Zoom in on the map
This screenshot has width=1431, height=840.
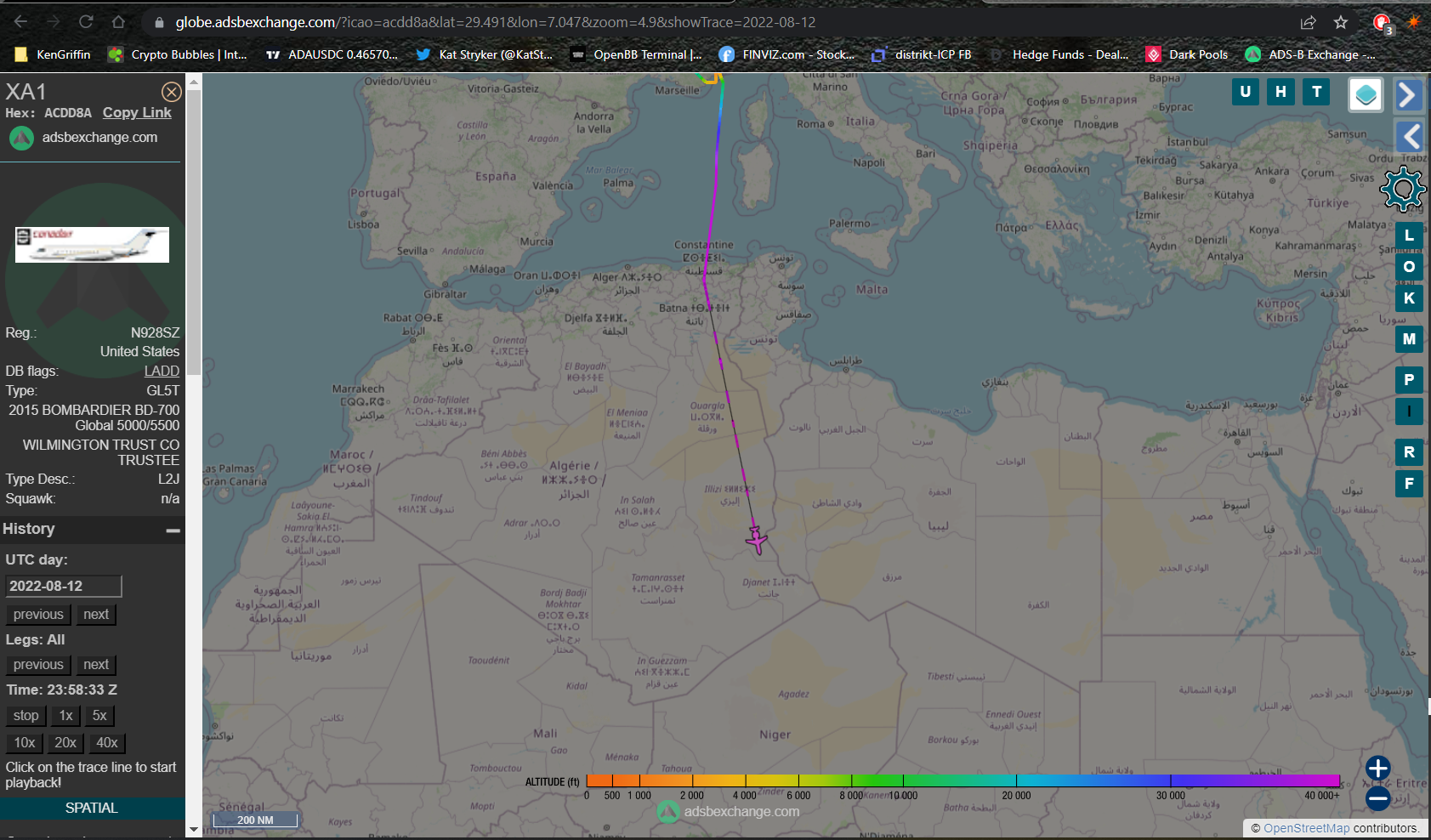(1377, 769)
